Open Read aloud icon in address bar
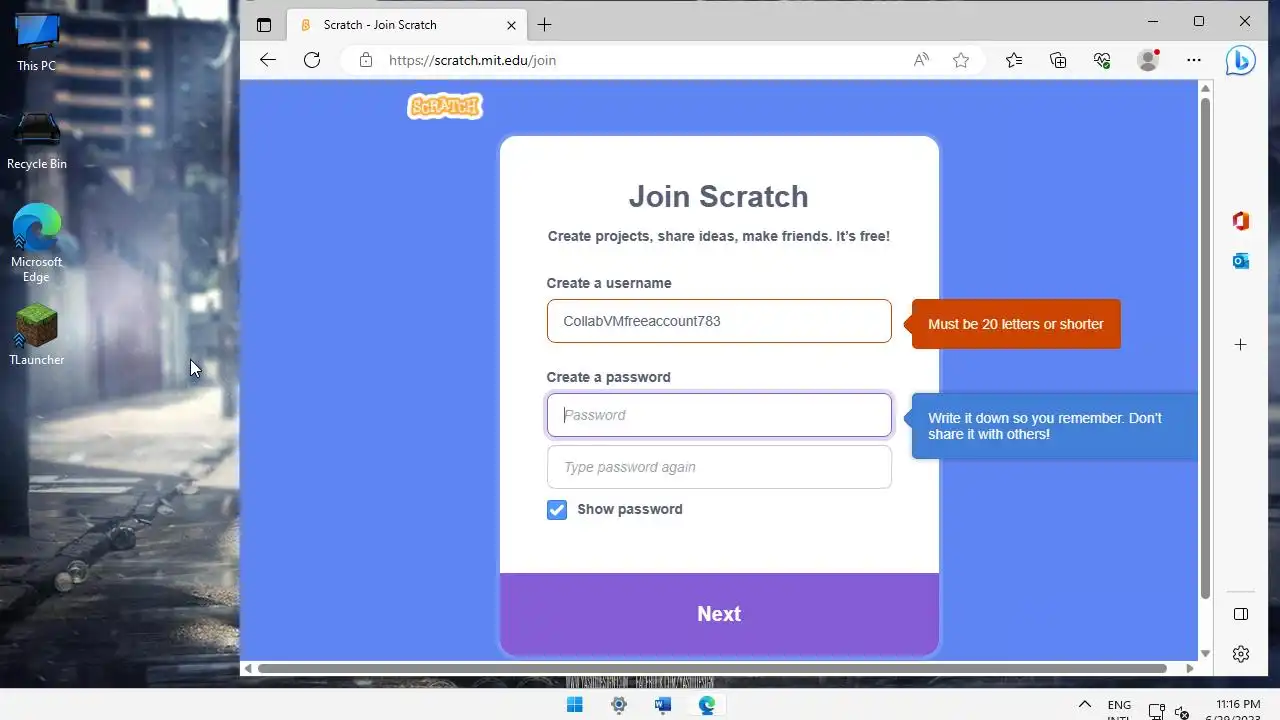Screen dimensions: 1280x720 tap(921, 60)
